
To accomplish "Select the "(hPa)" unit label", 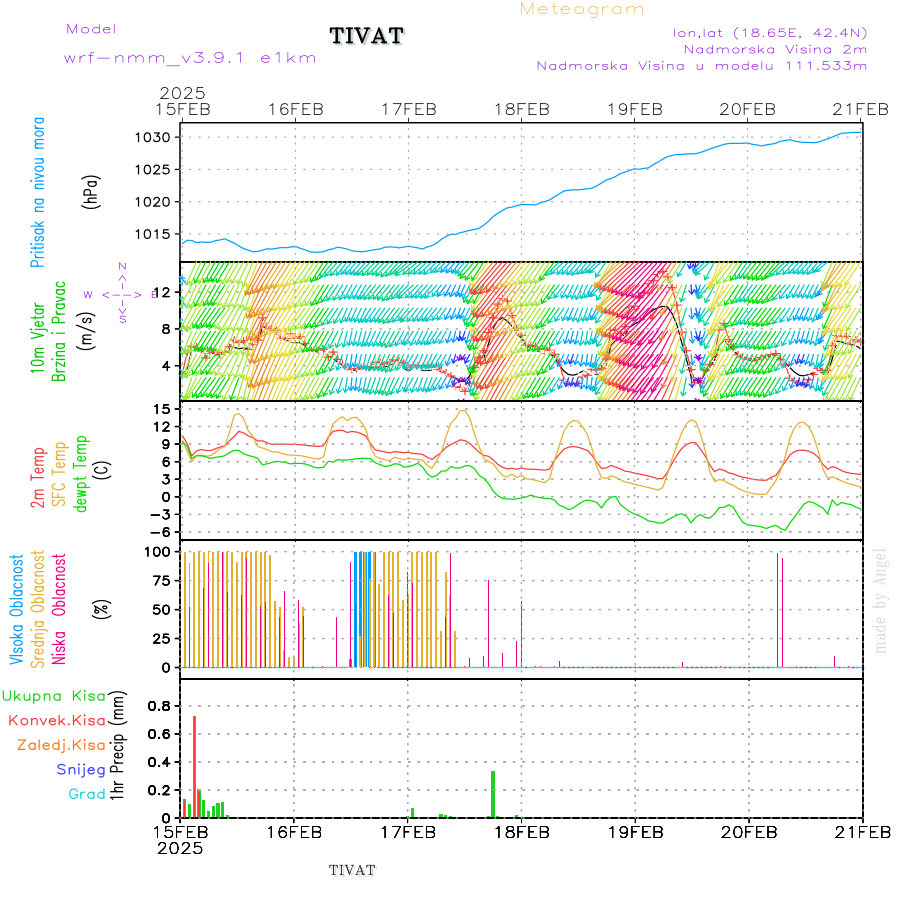I will [x=91, y=192].
